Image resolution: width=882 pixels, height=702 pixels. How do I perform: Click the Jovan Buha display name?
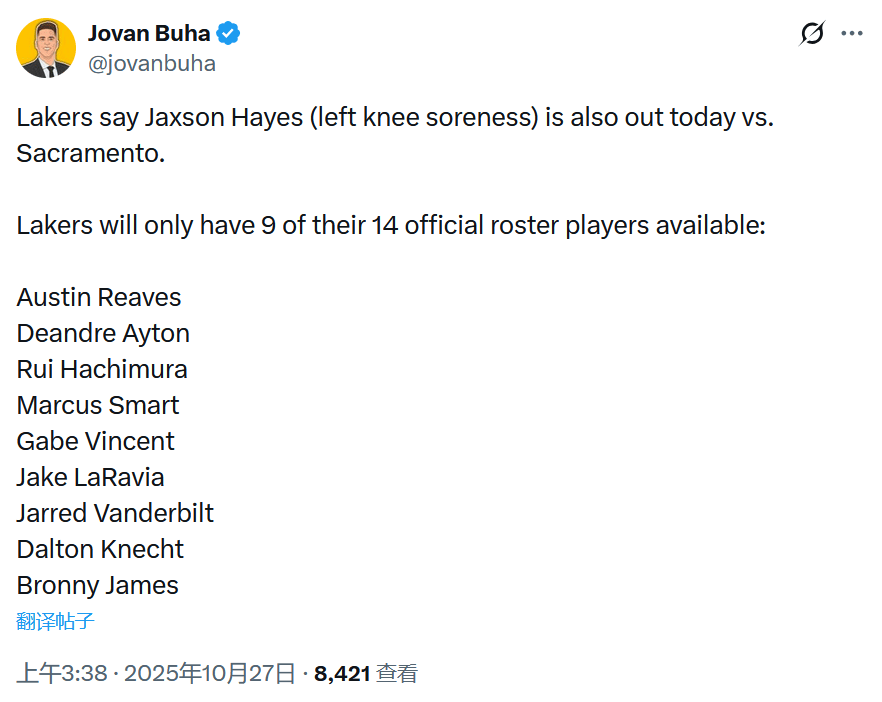click(x=149, y=33)
